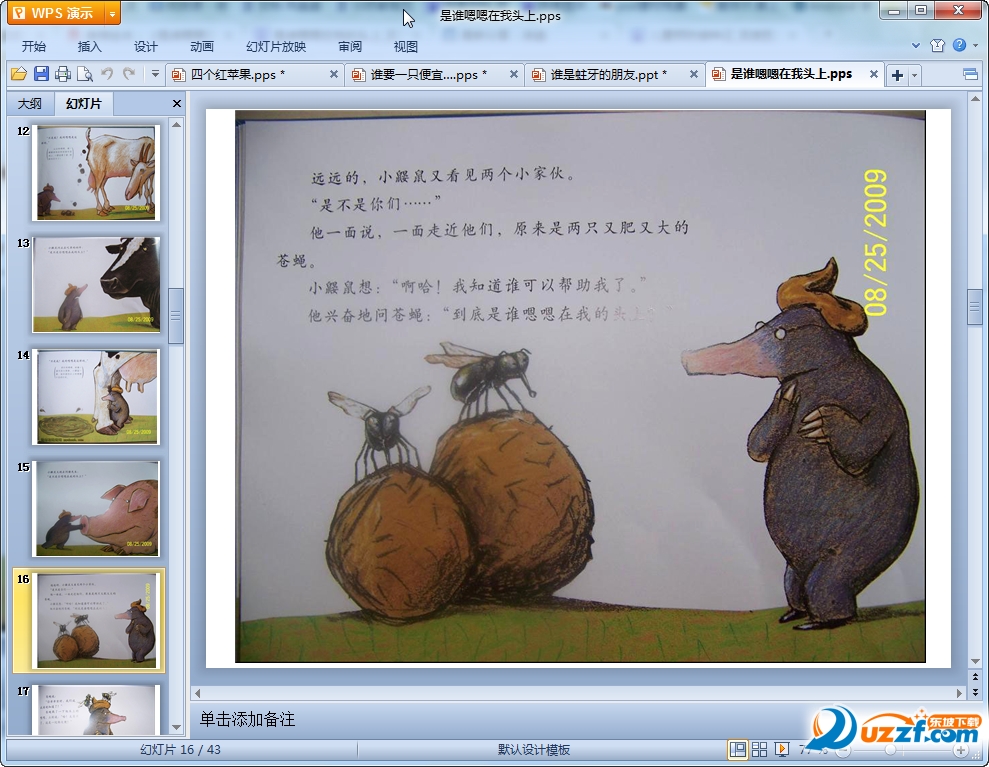The height and width of the screenshot is (767, 989).
Task: Click the new document plus button
Action: pos(896,76)
